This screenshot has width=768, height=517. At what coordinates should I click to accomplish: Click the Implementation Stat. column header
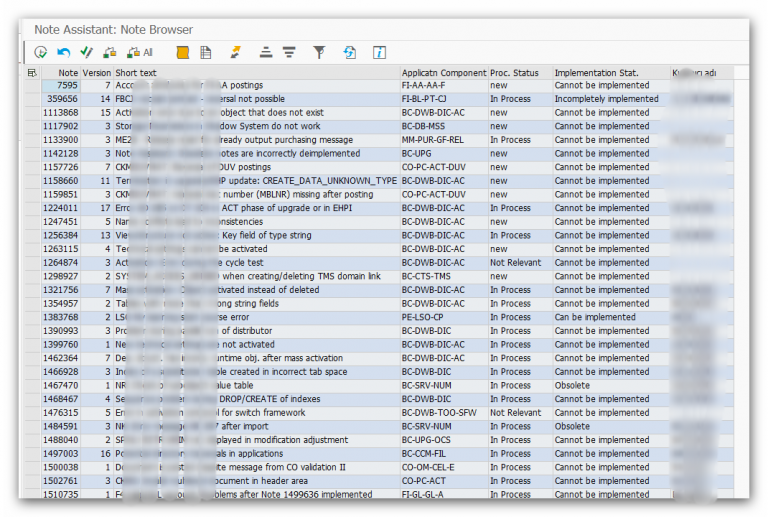[596, 73]
